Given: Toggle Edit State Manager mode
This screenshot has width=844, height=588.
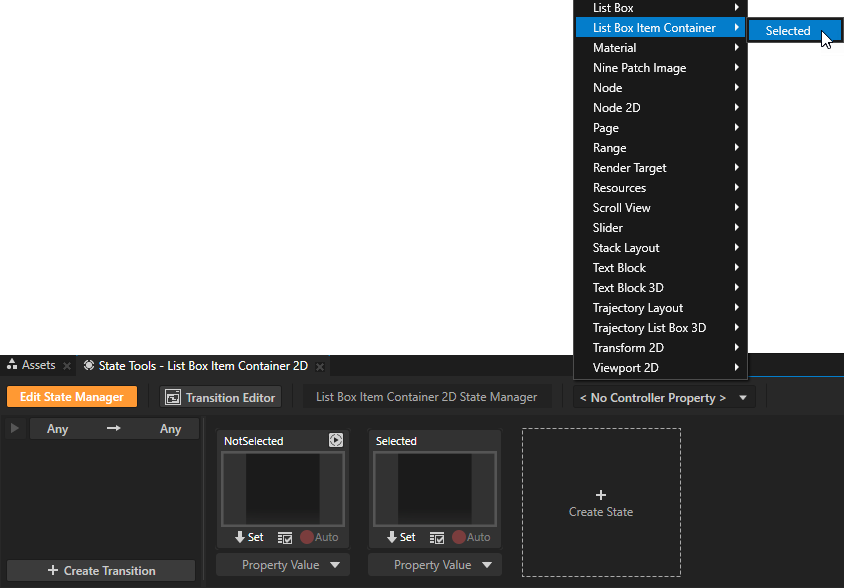Looking at the screenshot, I should 72,397.
